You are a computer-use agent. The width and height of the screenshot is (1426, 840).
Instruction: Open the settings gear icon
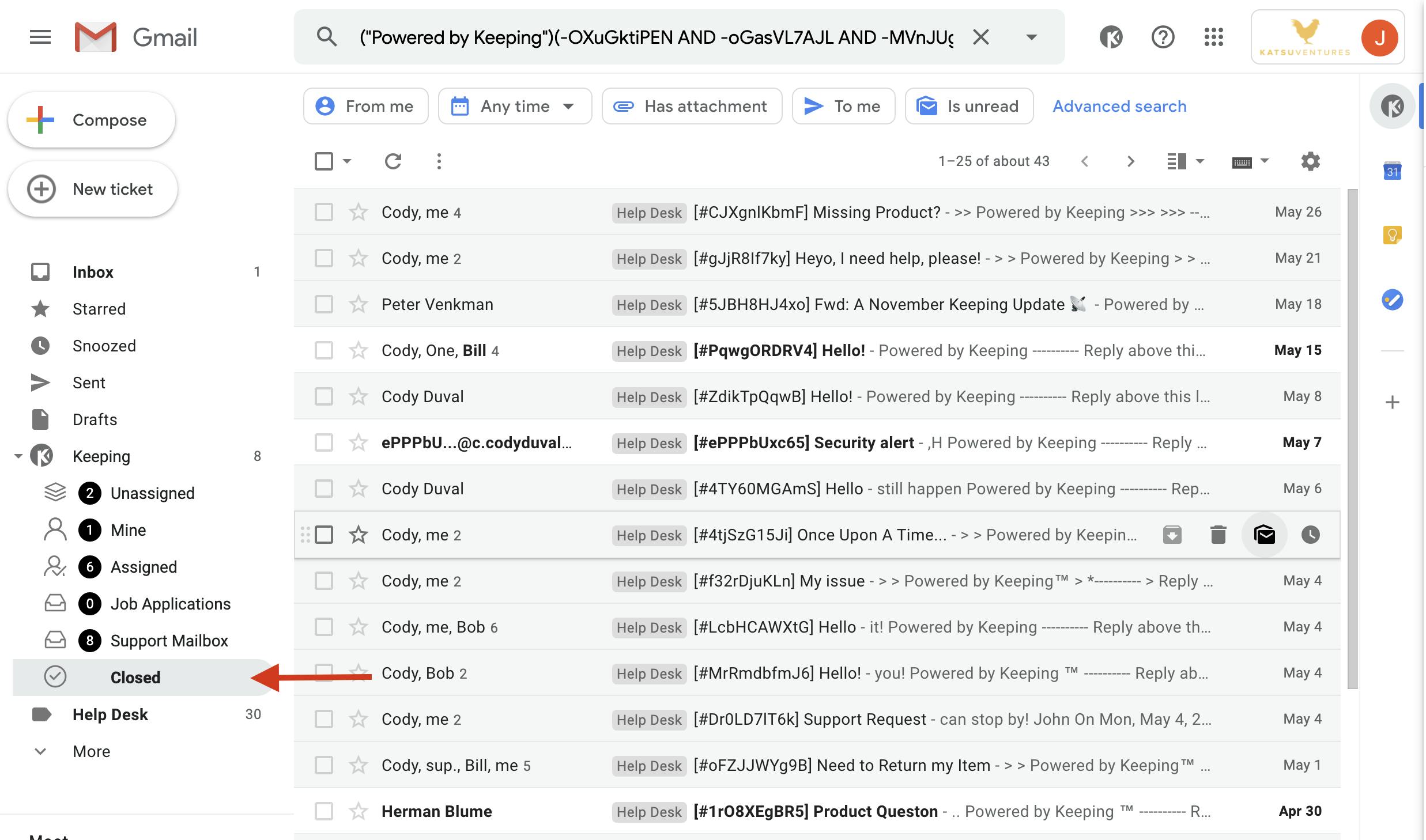pyautogui.click(x=1311, y=161)
